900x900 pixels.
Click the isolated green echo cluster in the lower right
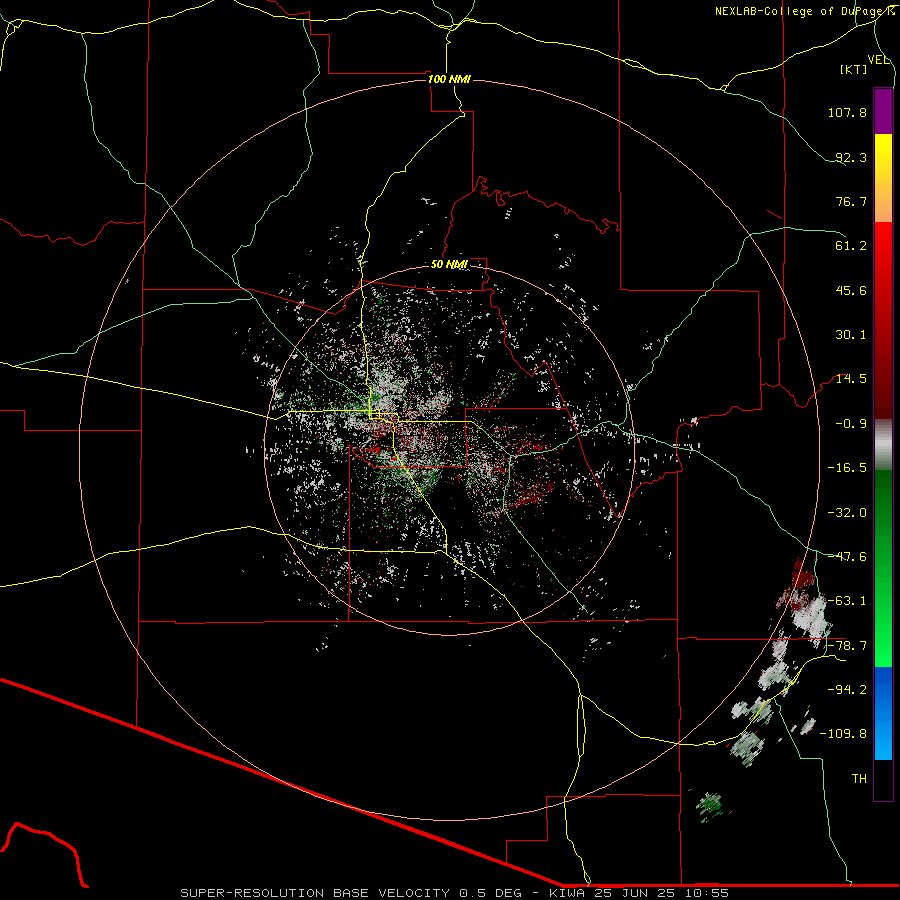(x=710, y=806)
